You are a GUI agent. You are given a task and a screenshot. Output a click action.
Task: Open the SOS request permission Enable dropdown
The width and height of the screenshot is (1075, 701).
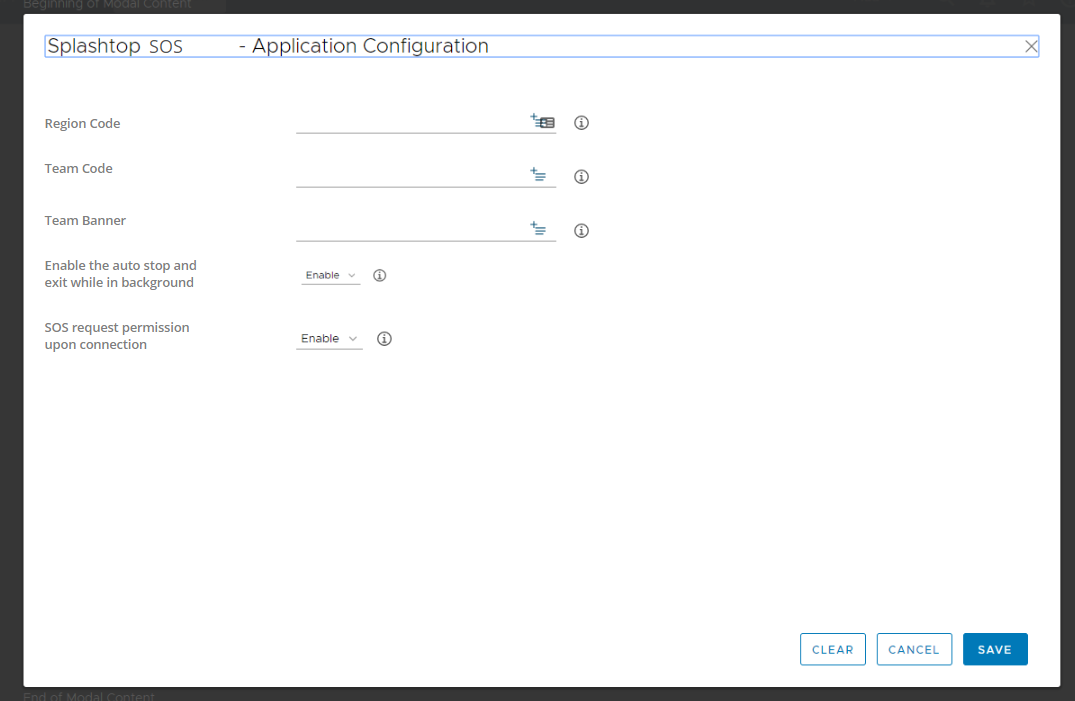pos(329,339)
